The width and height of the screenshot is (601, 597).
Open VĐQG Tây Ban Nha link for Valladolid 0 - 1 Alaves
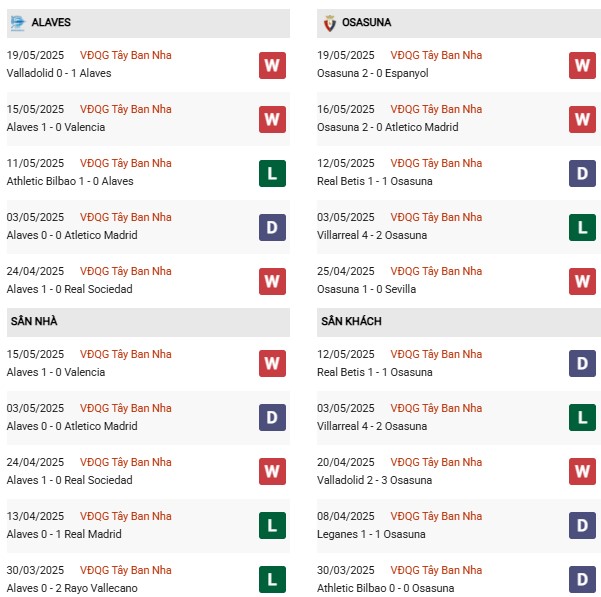tap(125, 55)
